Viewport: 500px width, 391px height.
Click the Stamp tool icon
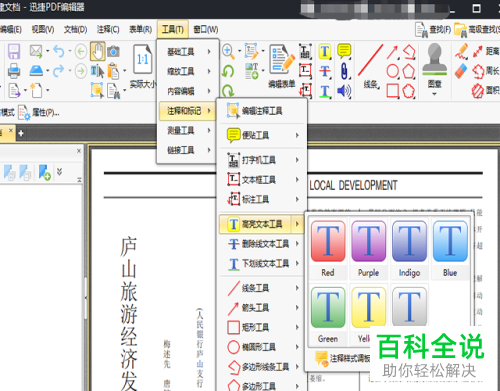(x=434, y=59)
